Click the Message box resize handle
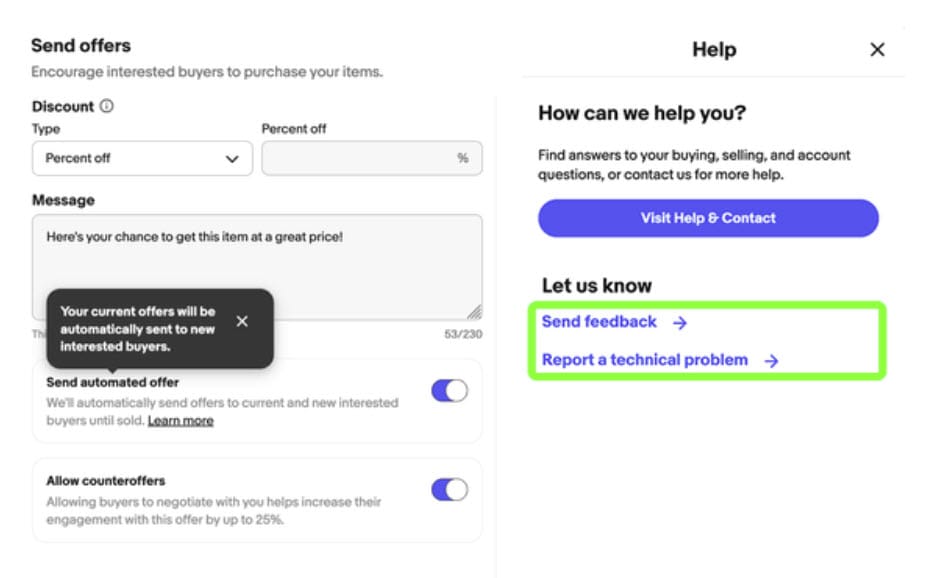The image size is (948, 578). (474, 312)
